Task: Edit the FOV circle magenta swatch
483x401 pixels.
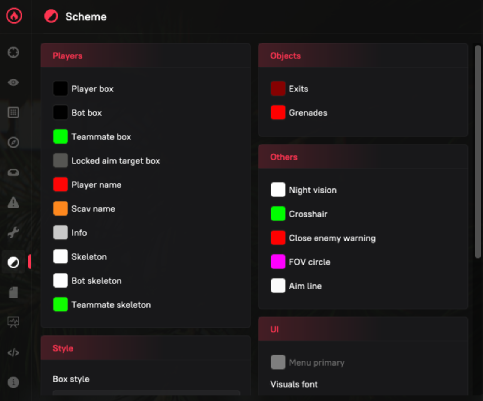Action: click(278, 262)
